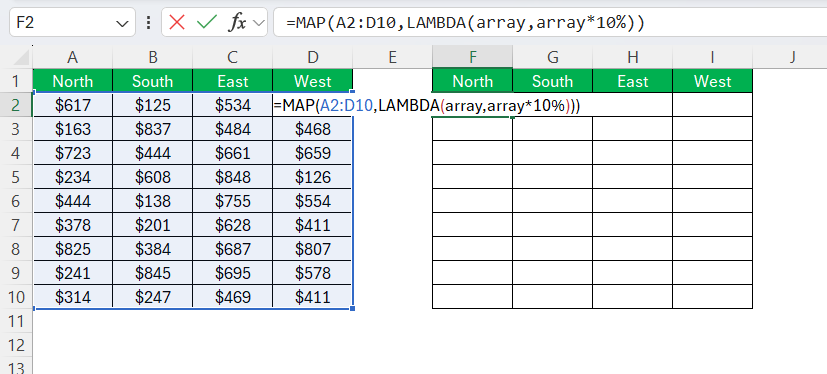Select column E header
This screenshot has height=374, width=827.
[x=392, y=57]
